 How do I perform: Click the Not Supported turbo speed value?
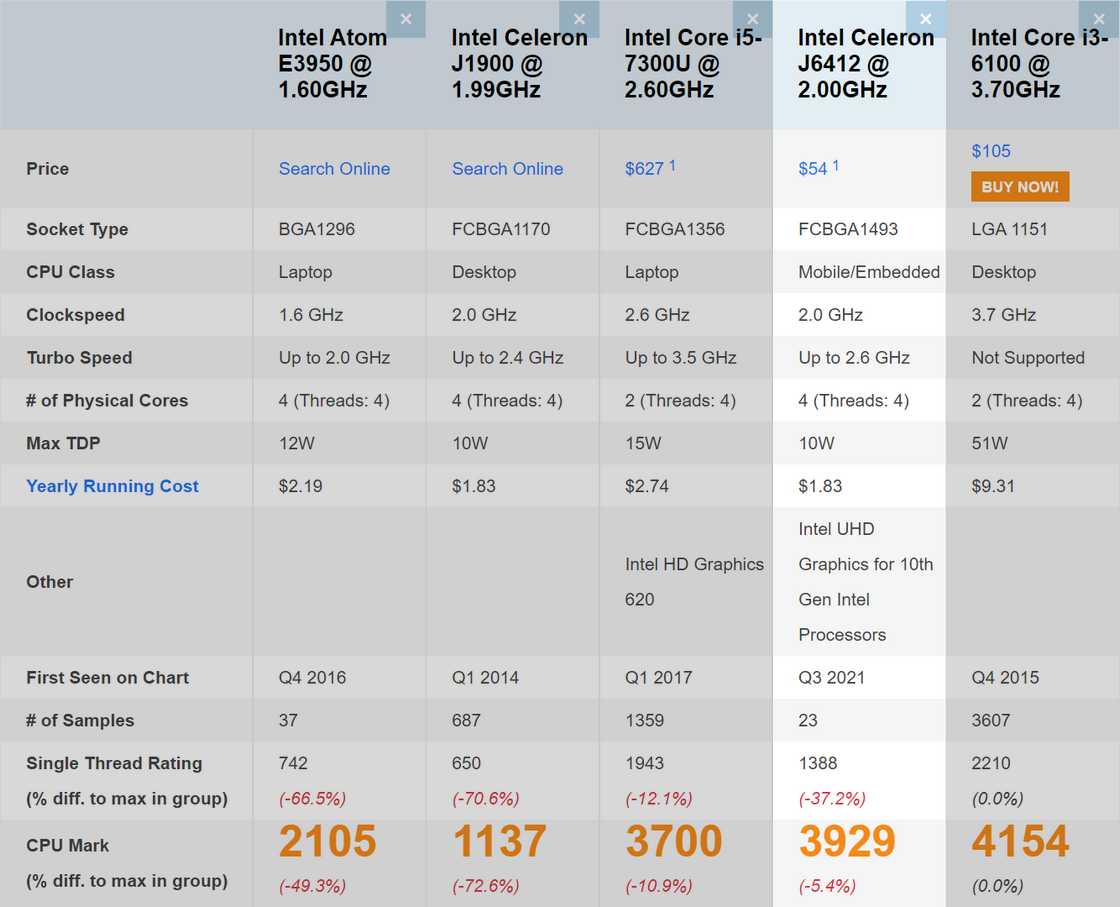pyautogui.click(x=1028, y=358)
